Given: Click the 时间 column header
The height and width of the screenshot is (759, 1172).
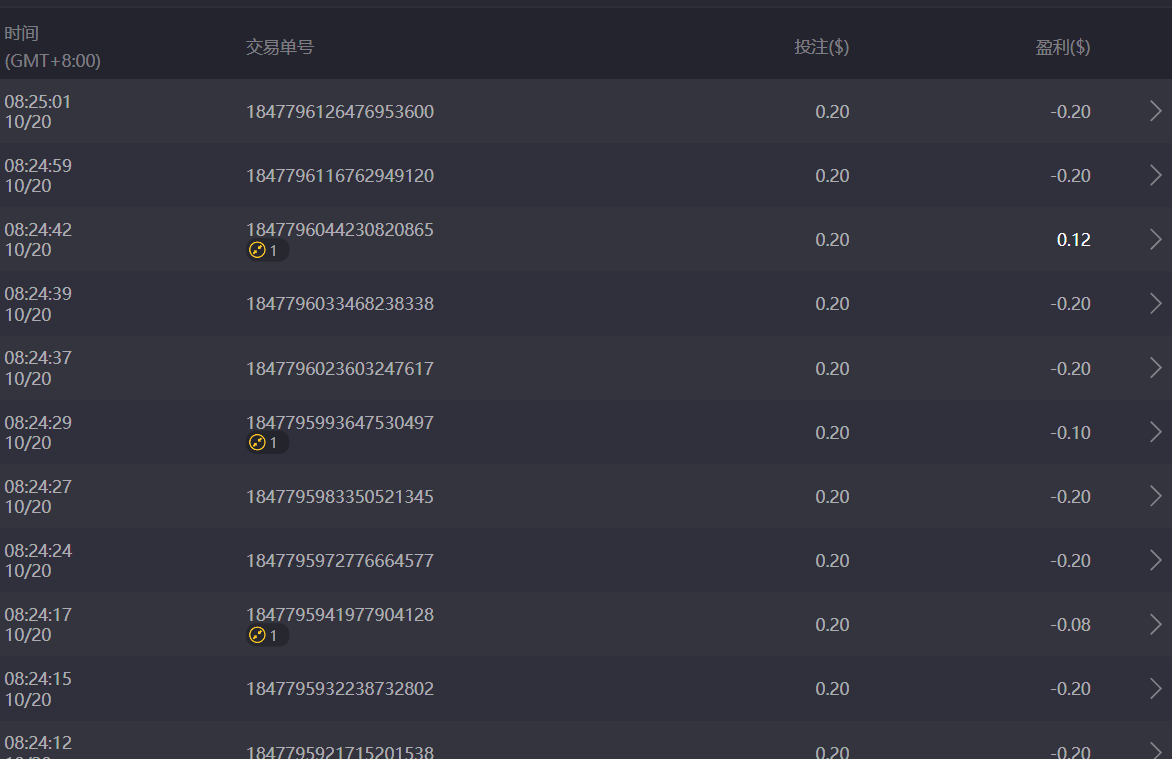Looking at the screenshot, I should tap(22, 33).
